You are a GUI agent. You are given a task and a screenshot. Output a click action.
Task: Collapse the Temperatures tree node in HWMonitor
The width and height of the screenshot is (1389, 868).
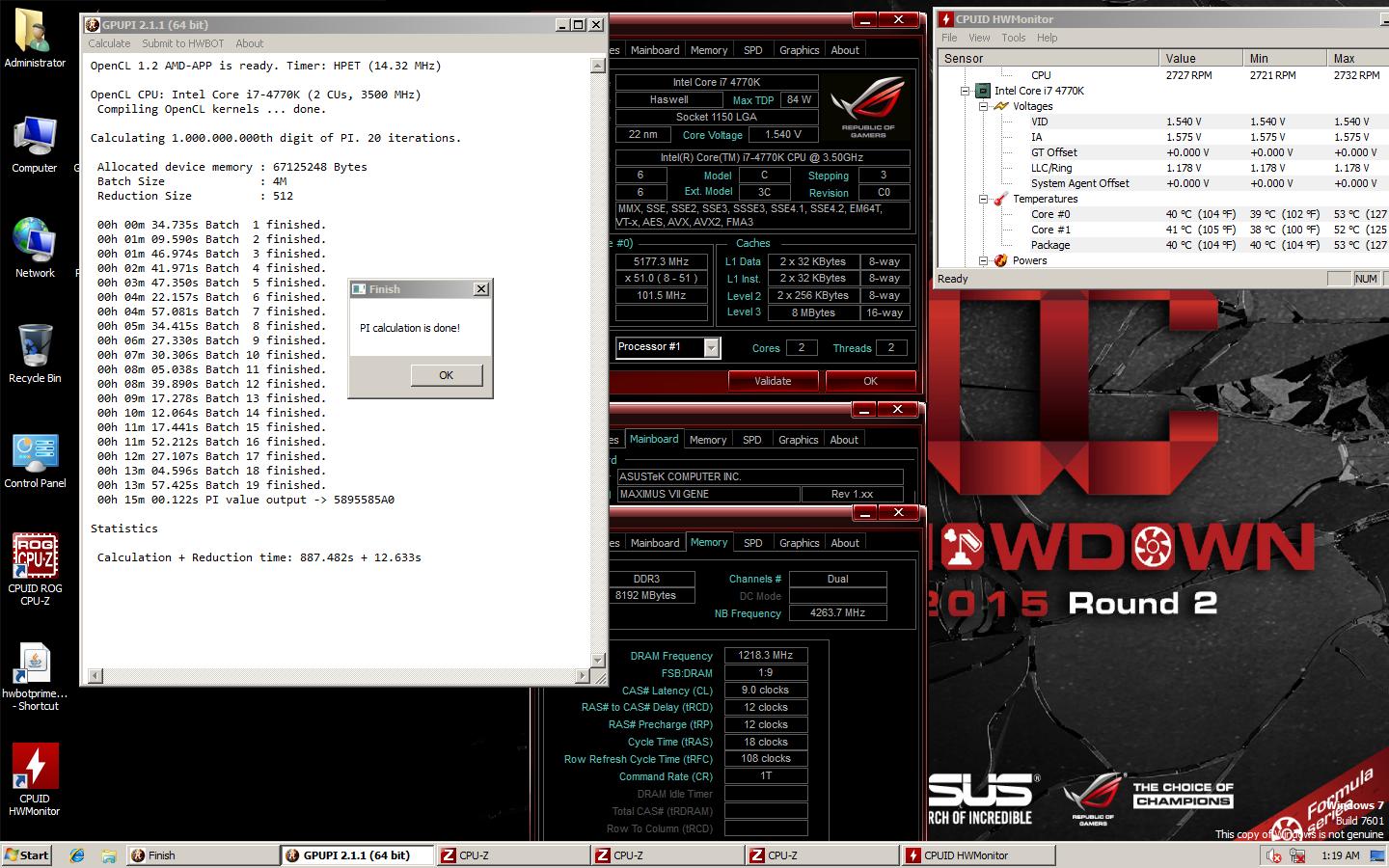tap(984, 199)
